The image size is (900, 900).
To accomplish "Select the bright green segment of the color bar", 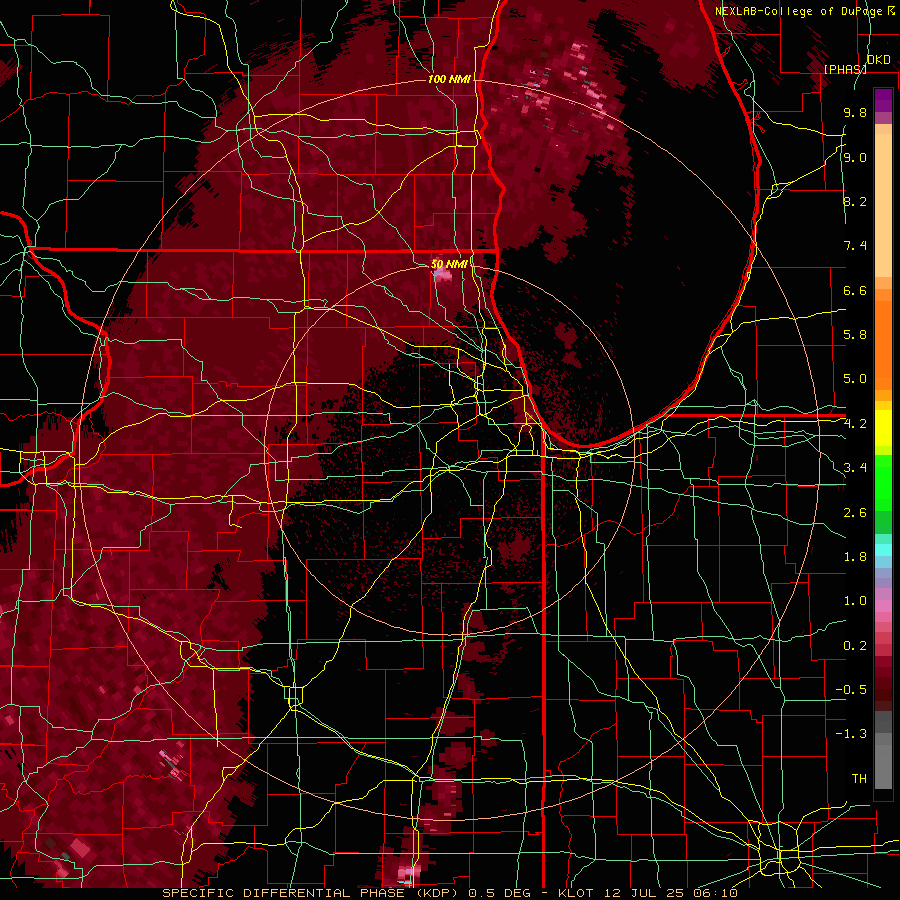I will click(x=883, y=483).
